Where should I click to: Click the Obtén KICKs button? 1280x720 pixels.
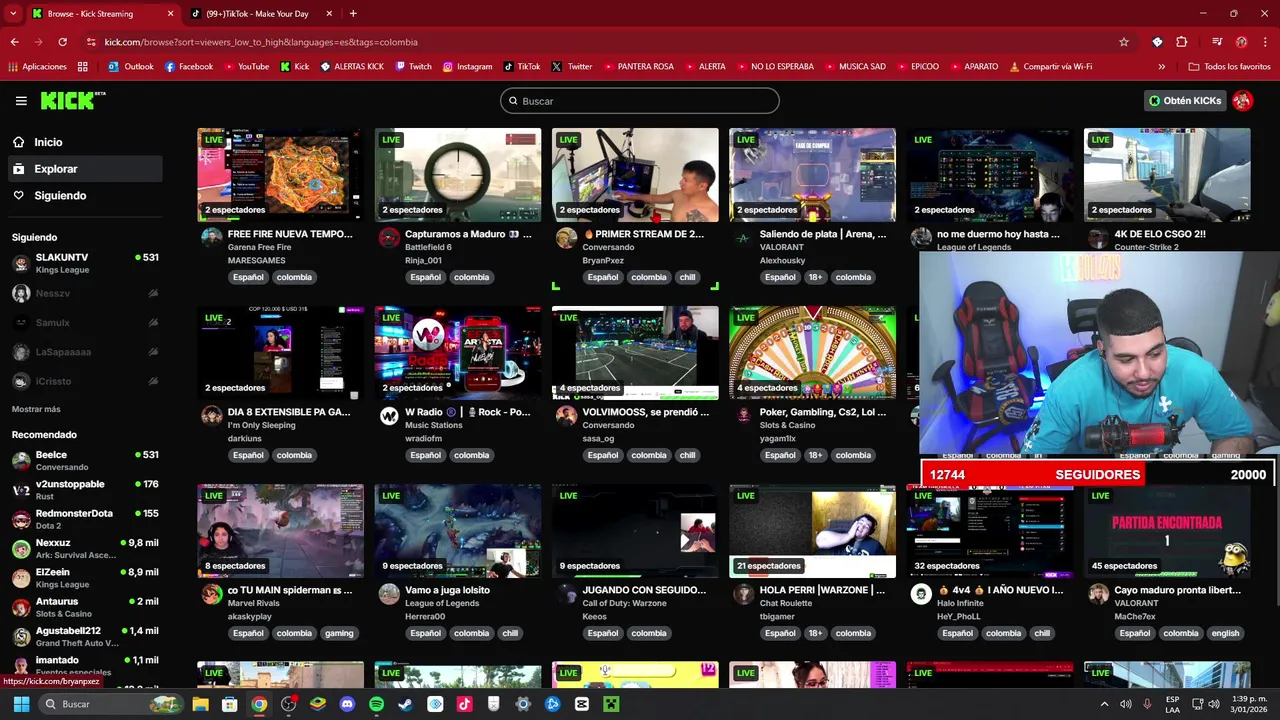click(x=1185, y=101)
